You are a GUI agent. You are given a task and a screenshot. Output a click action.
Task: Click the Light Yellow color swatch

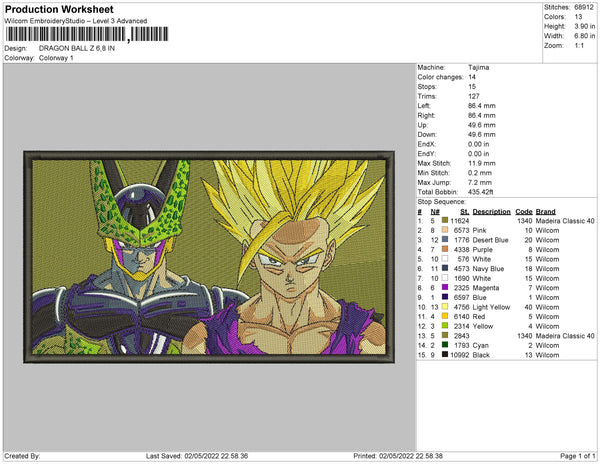coord(445,306)
